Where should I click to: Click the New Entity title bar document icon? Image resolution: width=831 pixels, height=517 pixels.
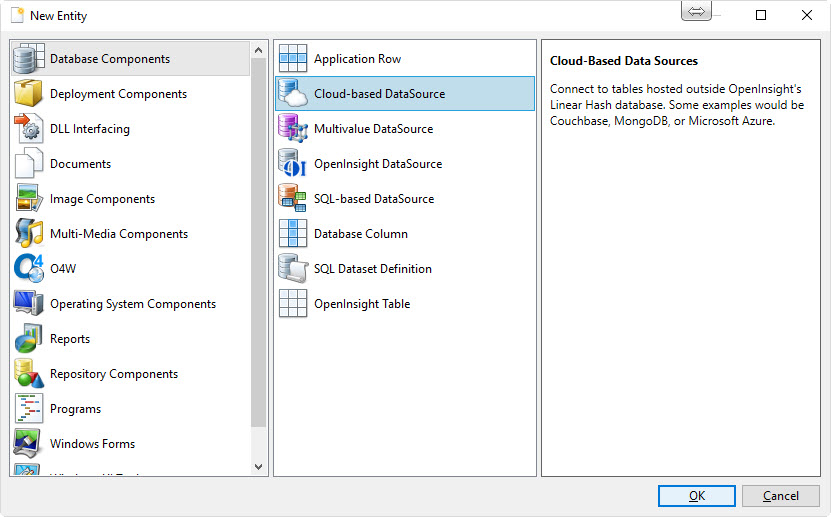click(x=17, y=15)
